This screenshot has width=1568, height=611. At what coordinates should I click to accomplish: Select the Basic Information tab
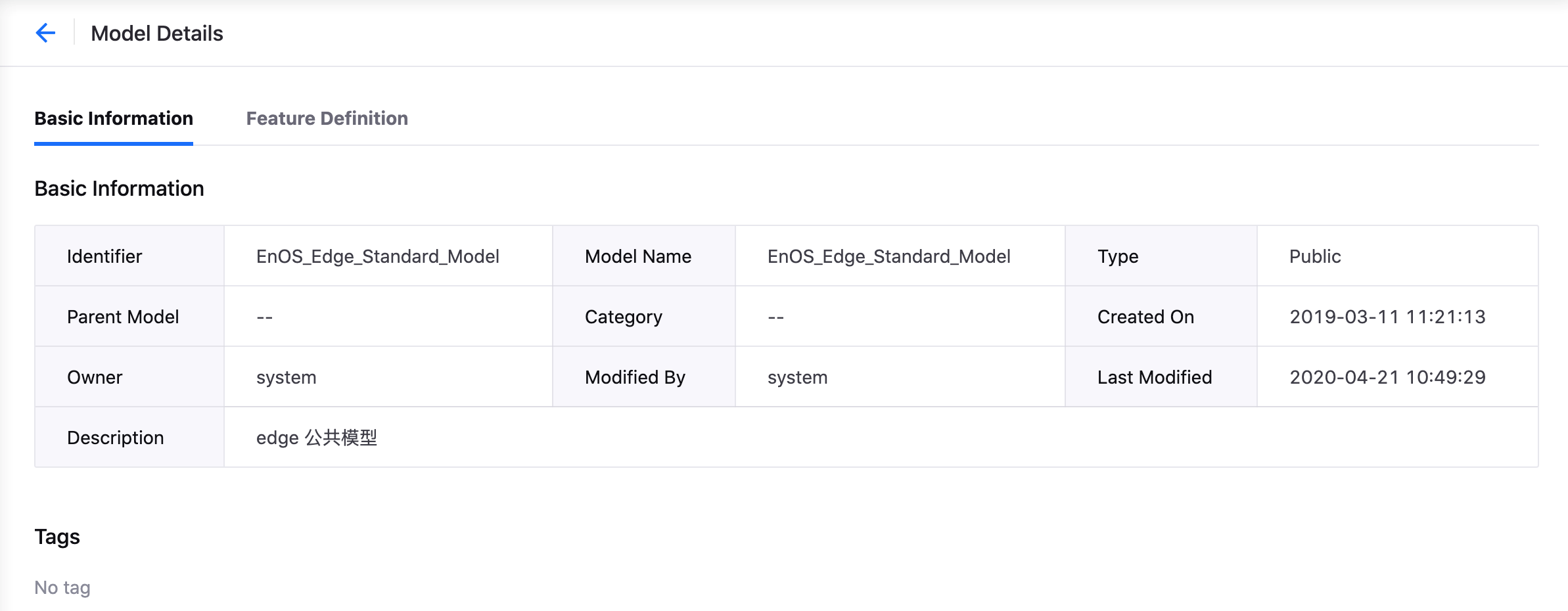114,118
